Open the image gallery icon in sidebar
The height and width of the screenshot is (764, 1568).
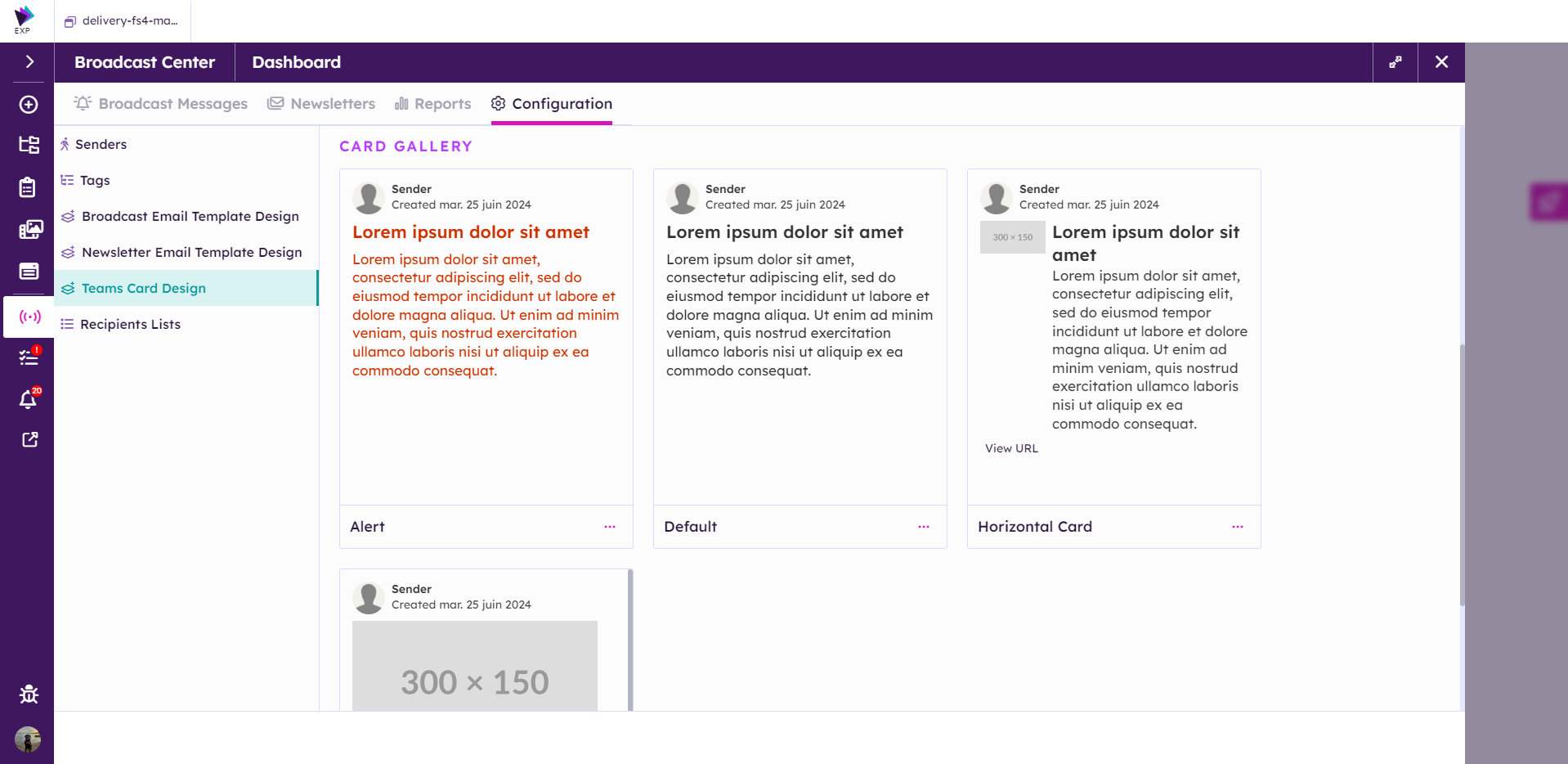point(30,229)
